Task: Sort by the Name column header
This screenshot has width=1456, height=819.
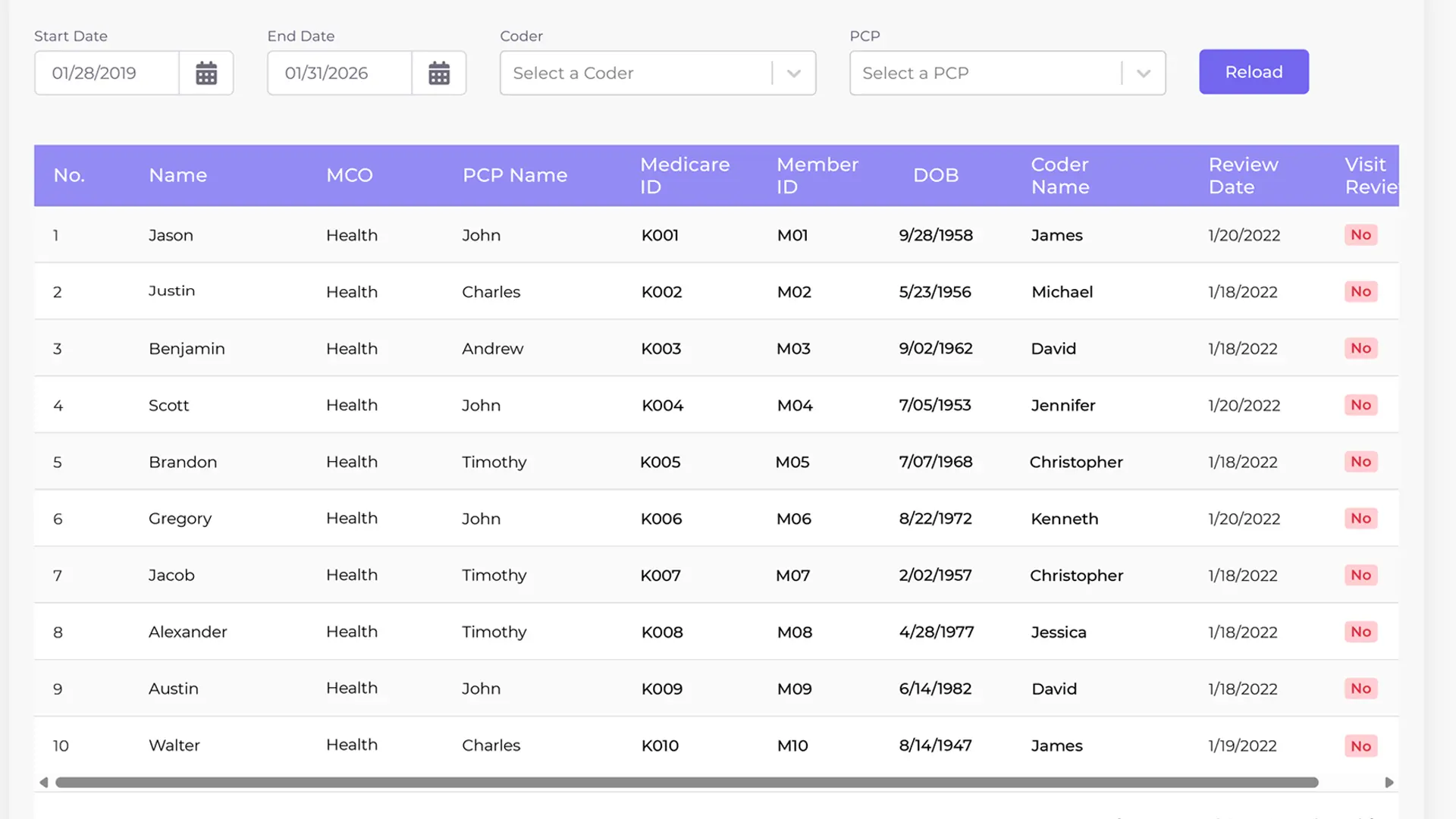Action: point(177,175)
